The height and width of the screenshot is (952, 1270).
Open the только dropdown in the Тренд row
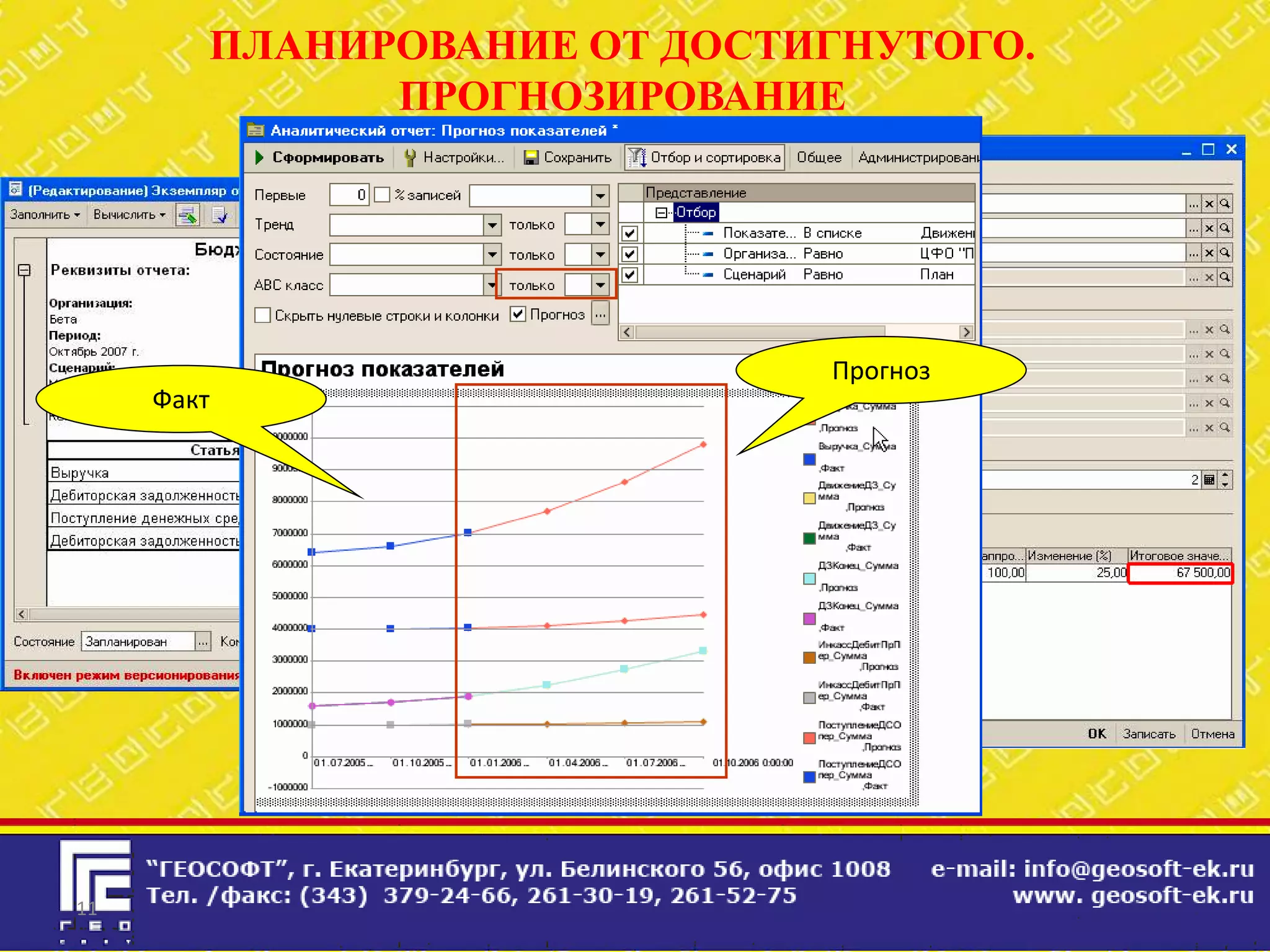600,224
